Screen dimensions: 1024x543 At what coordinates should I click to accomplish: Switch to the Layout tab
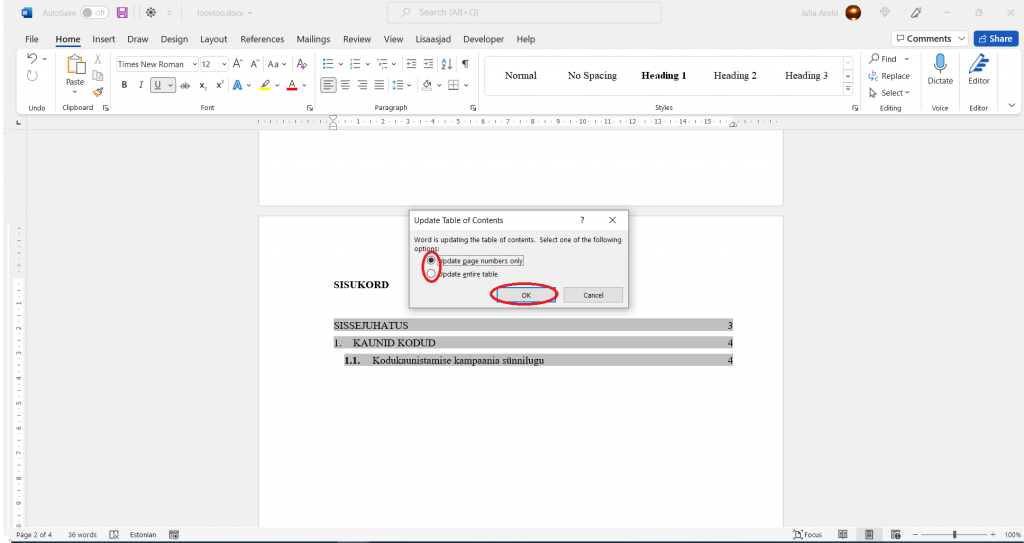(214, 39)
